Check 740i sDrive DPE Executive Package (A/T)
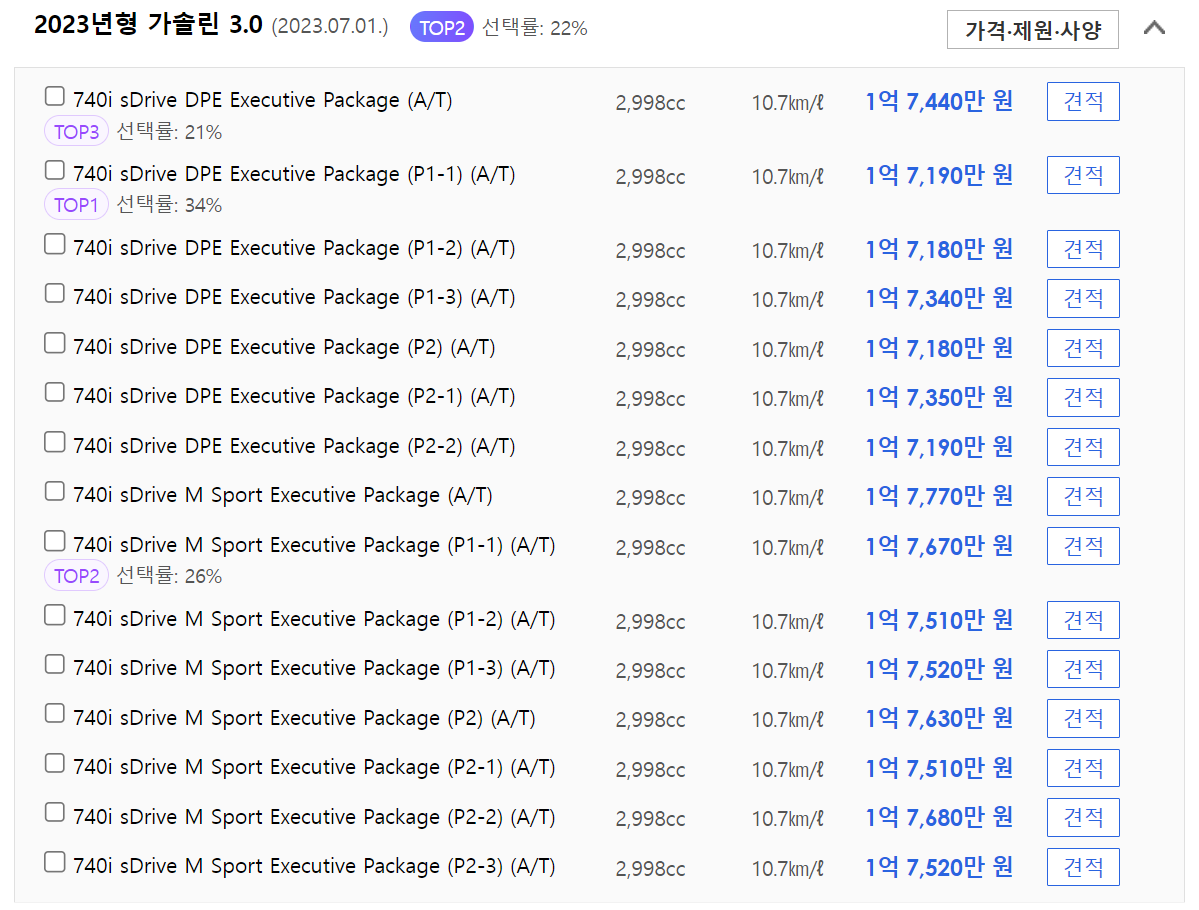1199x910 pixels. (x=54, y=96)
